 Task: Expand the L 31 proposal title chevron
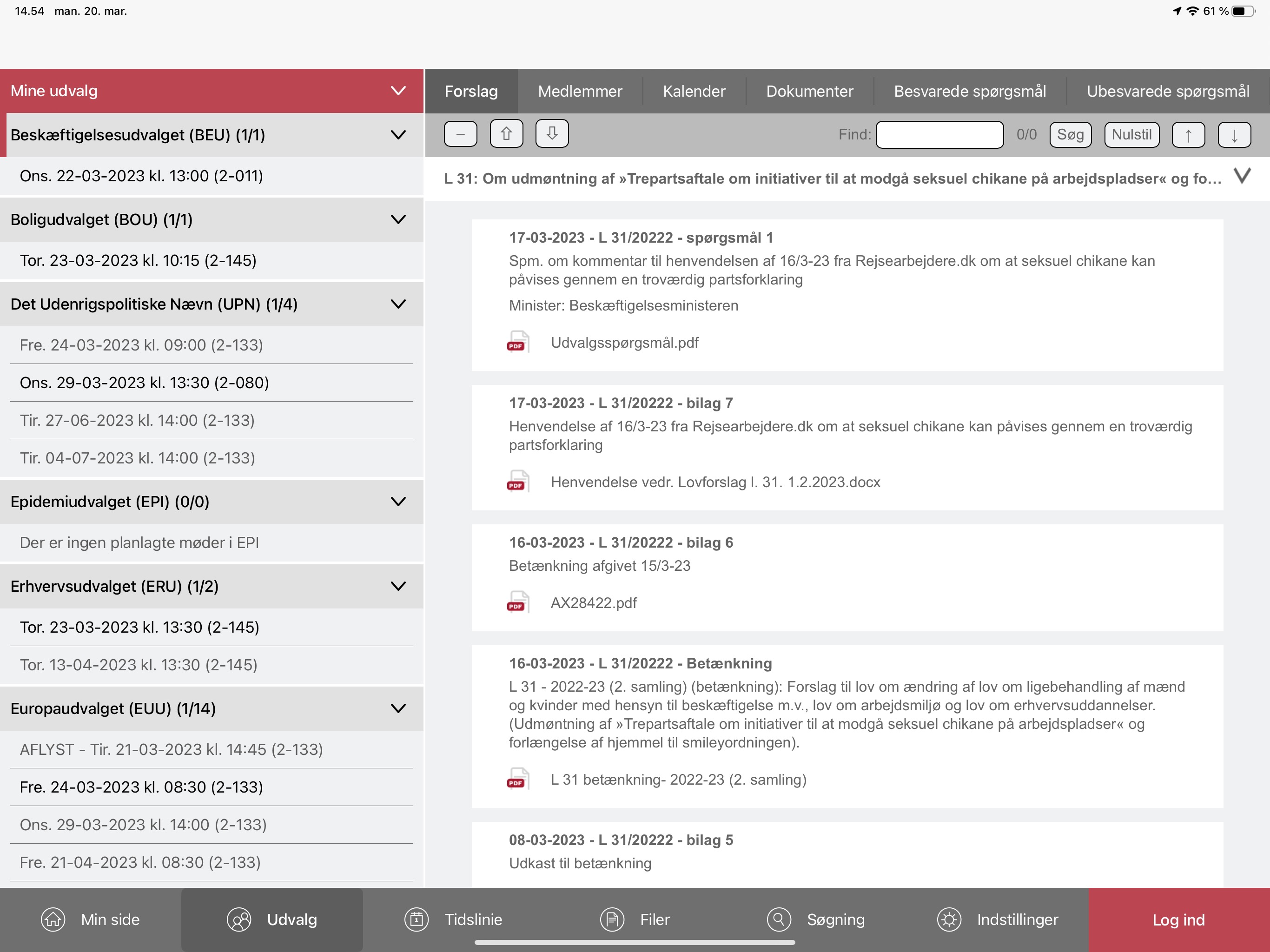1242,177
